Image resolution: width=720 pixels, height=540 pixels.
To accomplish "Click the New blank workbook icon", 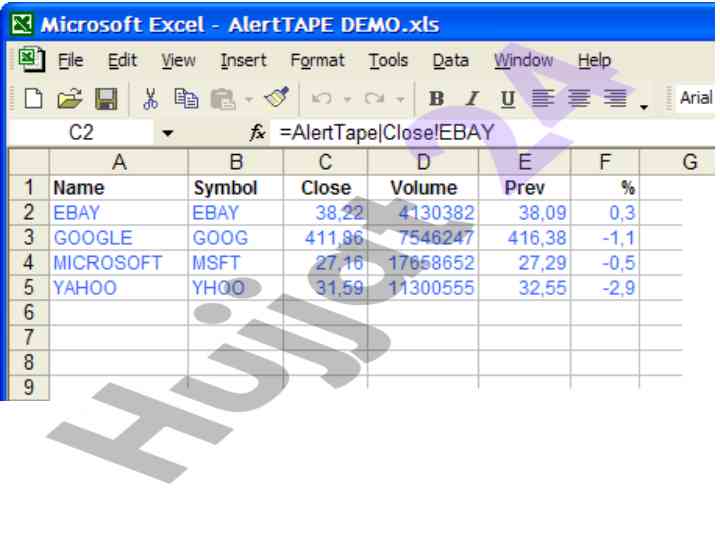I will tap(34, 98).
